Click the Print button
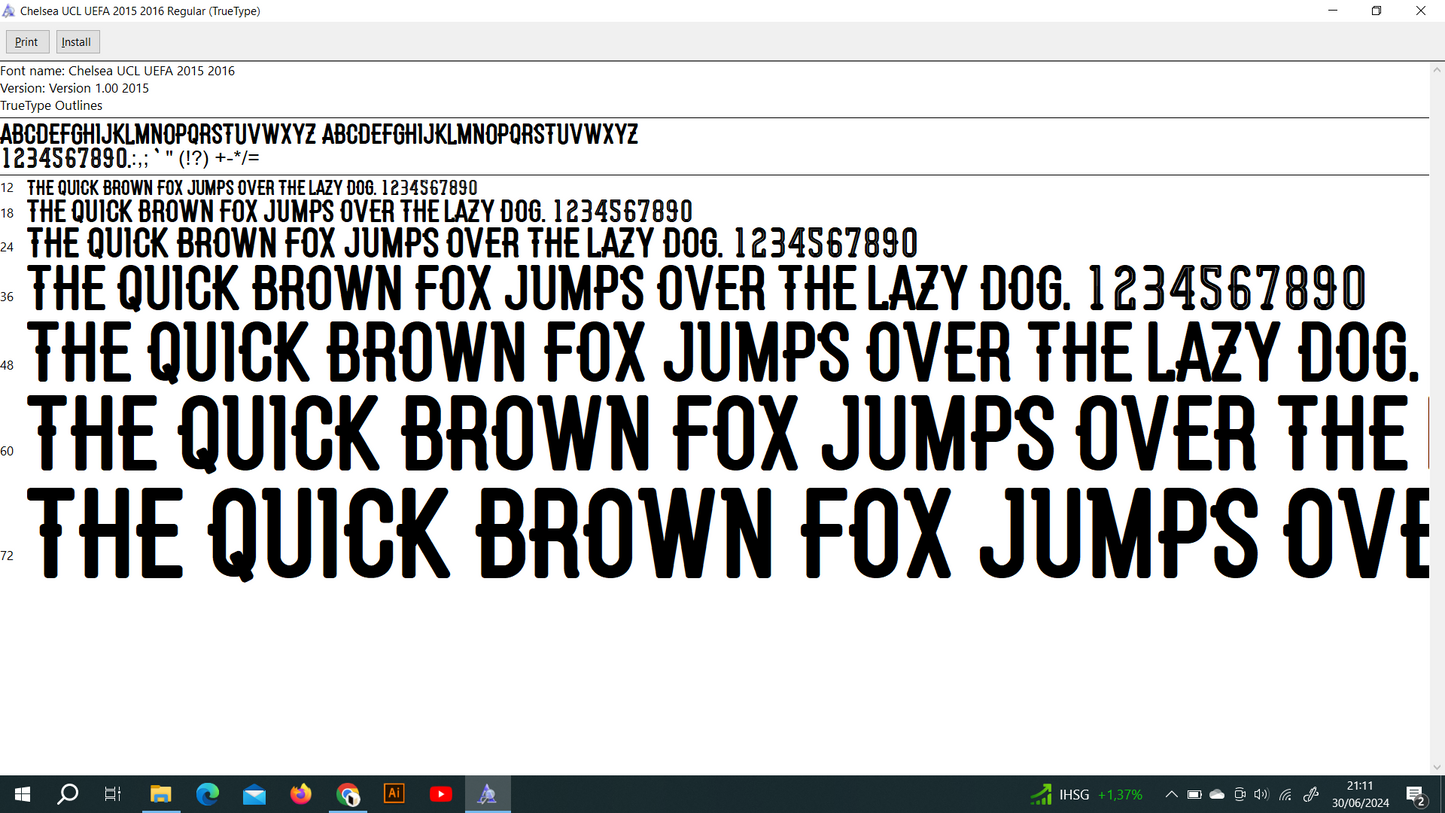1445x813 pixels. coord(27,42)
